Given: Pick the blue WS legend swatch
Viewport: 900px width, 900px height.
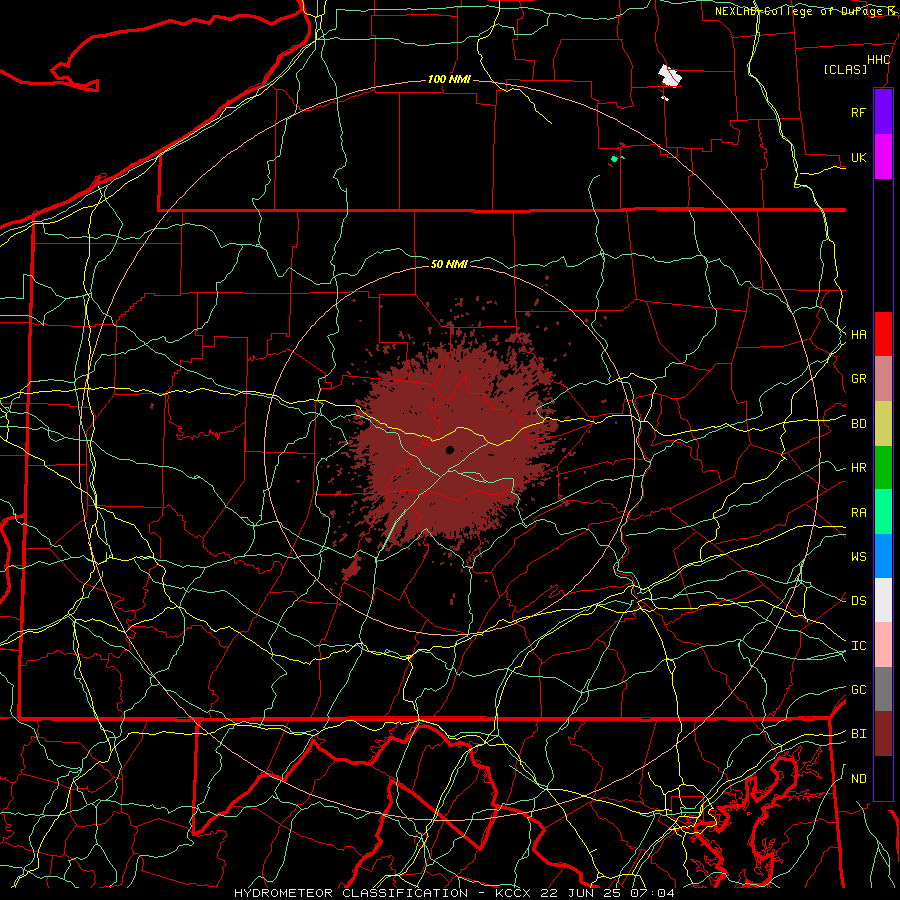Looking at the screenshot, I should point(883,556).
